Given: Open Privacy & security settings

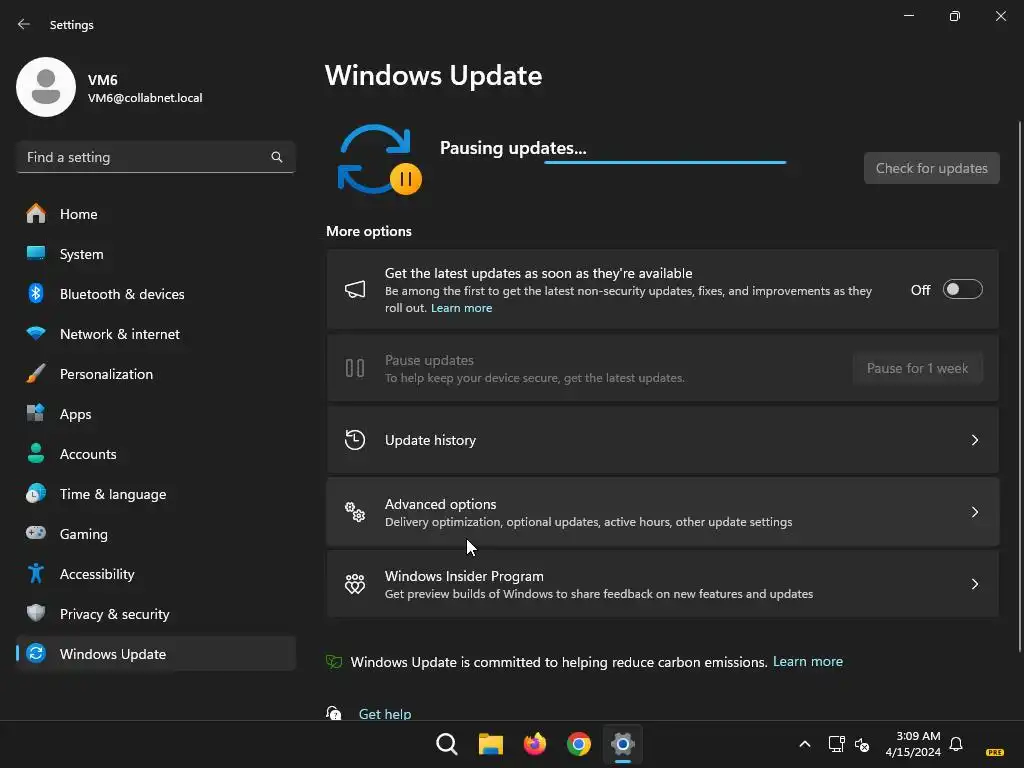Looking at the screenshot, I should tap(155, 613).
